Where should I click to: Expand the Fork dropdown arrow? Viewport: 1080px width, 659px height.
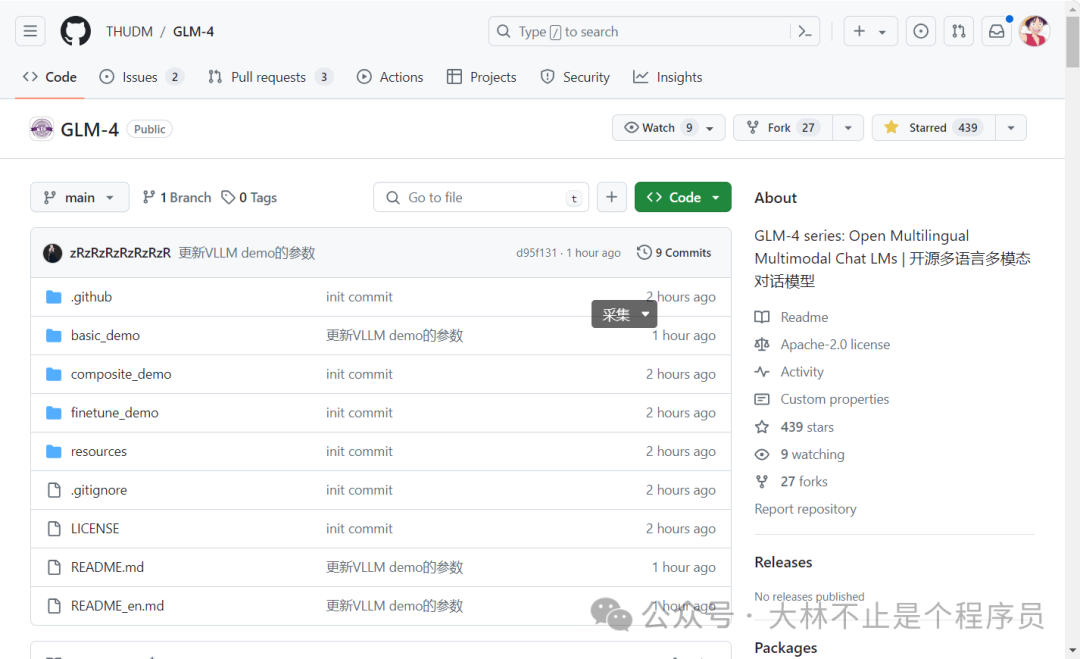(x=848, y=127)
